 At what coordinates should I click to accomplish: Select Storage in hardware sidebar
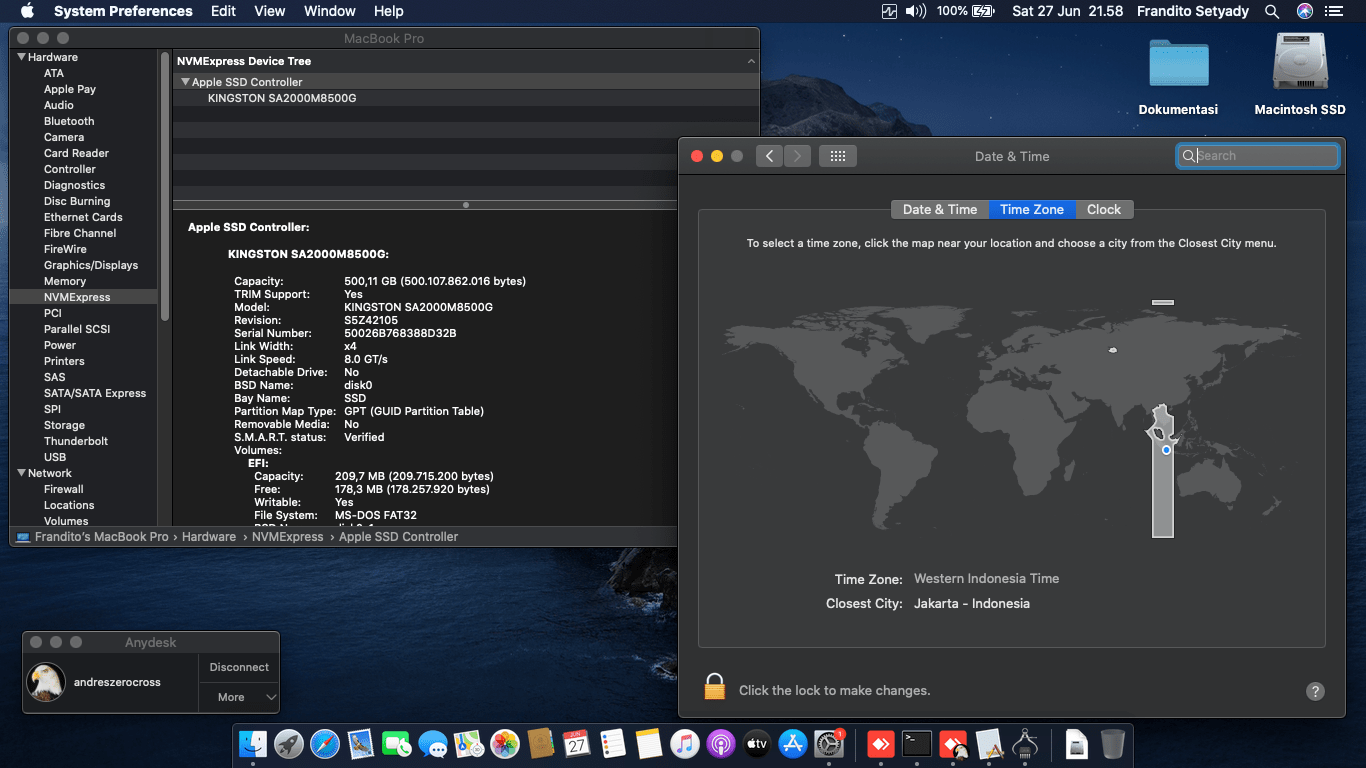coord(64,425)
